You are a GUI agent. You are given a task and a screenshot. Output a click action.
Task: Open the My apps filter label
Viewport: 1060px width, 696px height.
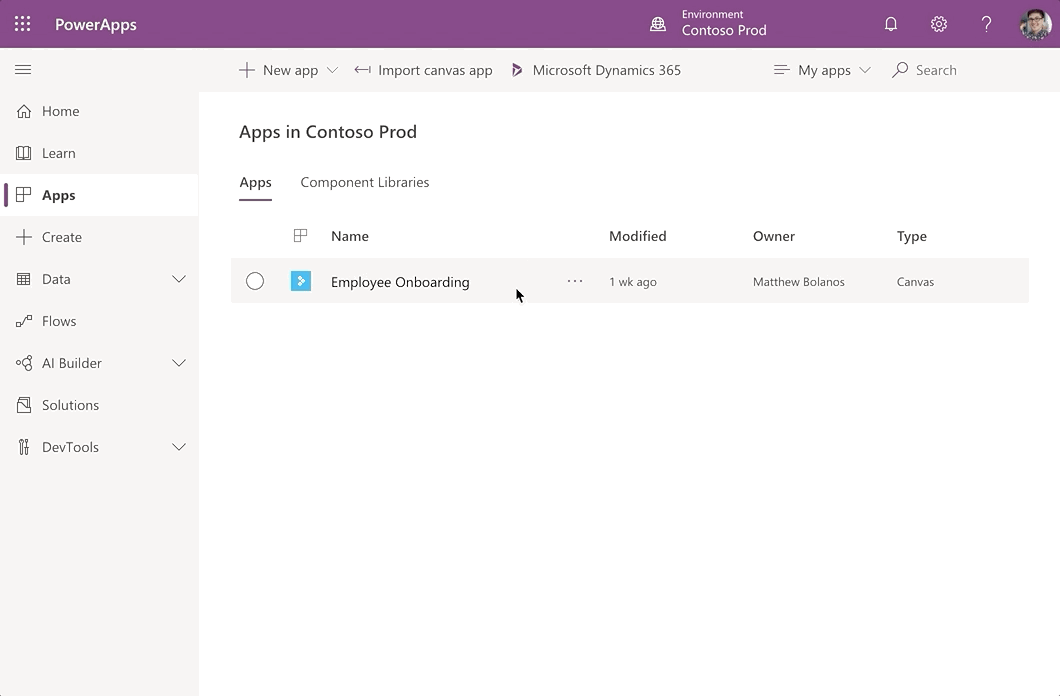coord(824,70)
